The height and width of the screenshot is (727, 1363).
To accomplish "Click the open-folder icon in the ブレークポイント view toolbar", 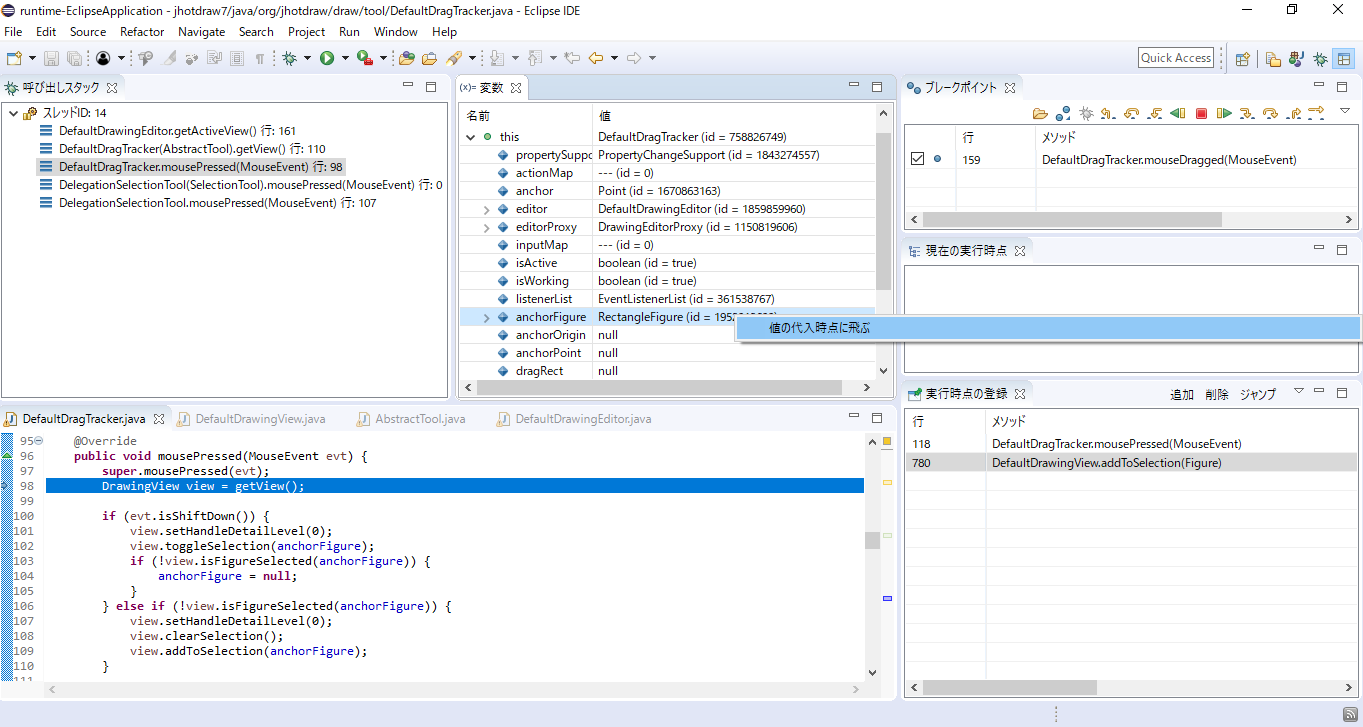I will (x=1040, y=113).
